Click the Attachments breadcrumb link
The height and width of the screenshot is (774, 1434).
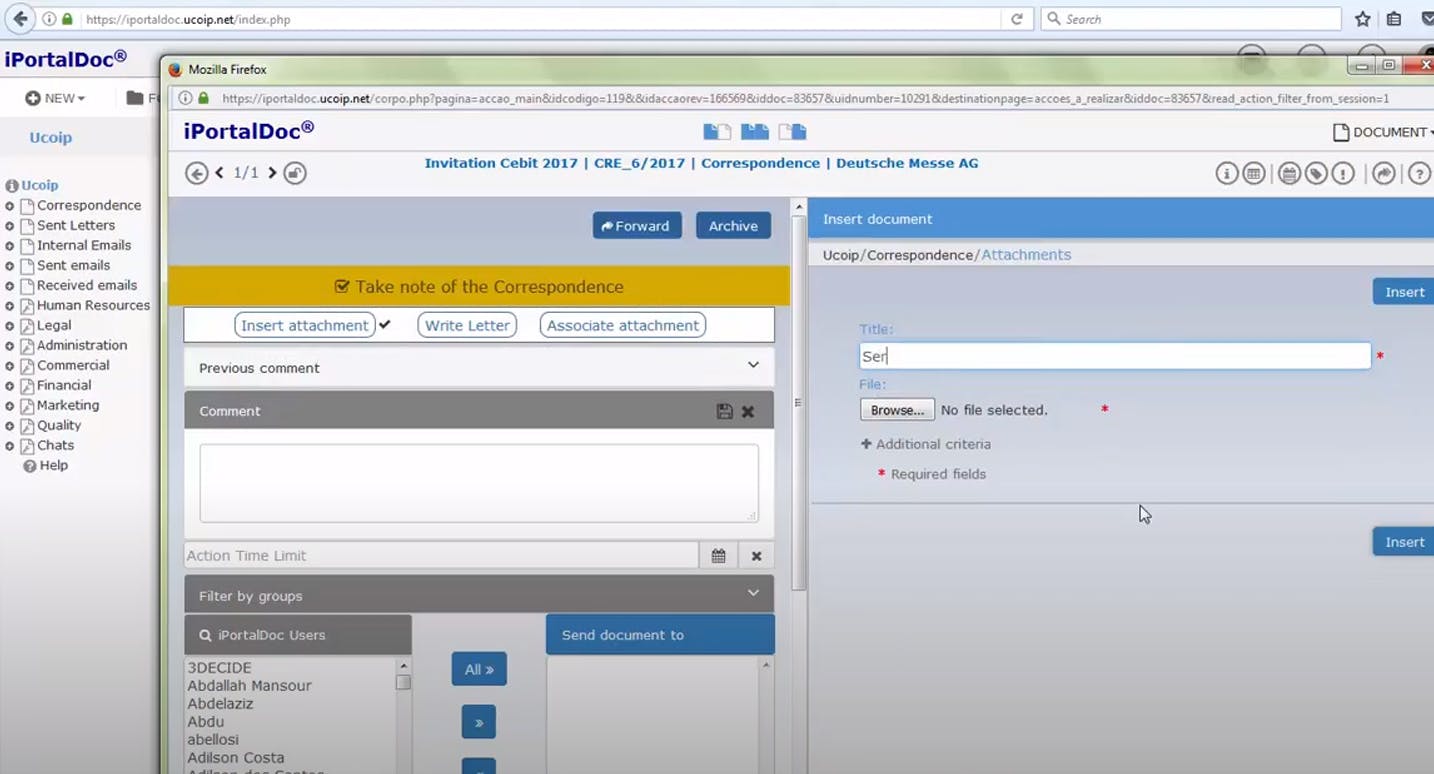(1026, 255)
